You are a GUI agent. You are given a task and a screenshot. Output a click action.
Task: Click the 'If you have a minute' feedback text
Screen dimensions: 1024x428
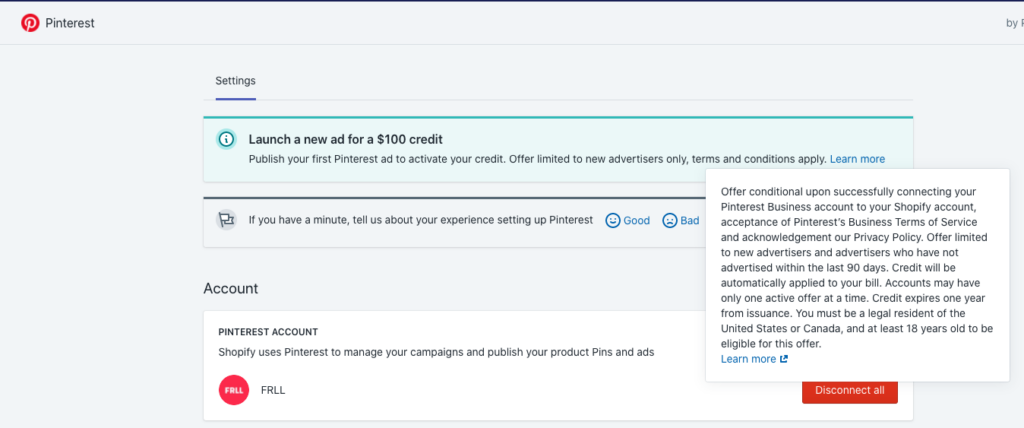click(x=421, y=220)
